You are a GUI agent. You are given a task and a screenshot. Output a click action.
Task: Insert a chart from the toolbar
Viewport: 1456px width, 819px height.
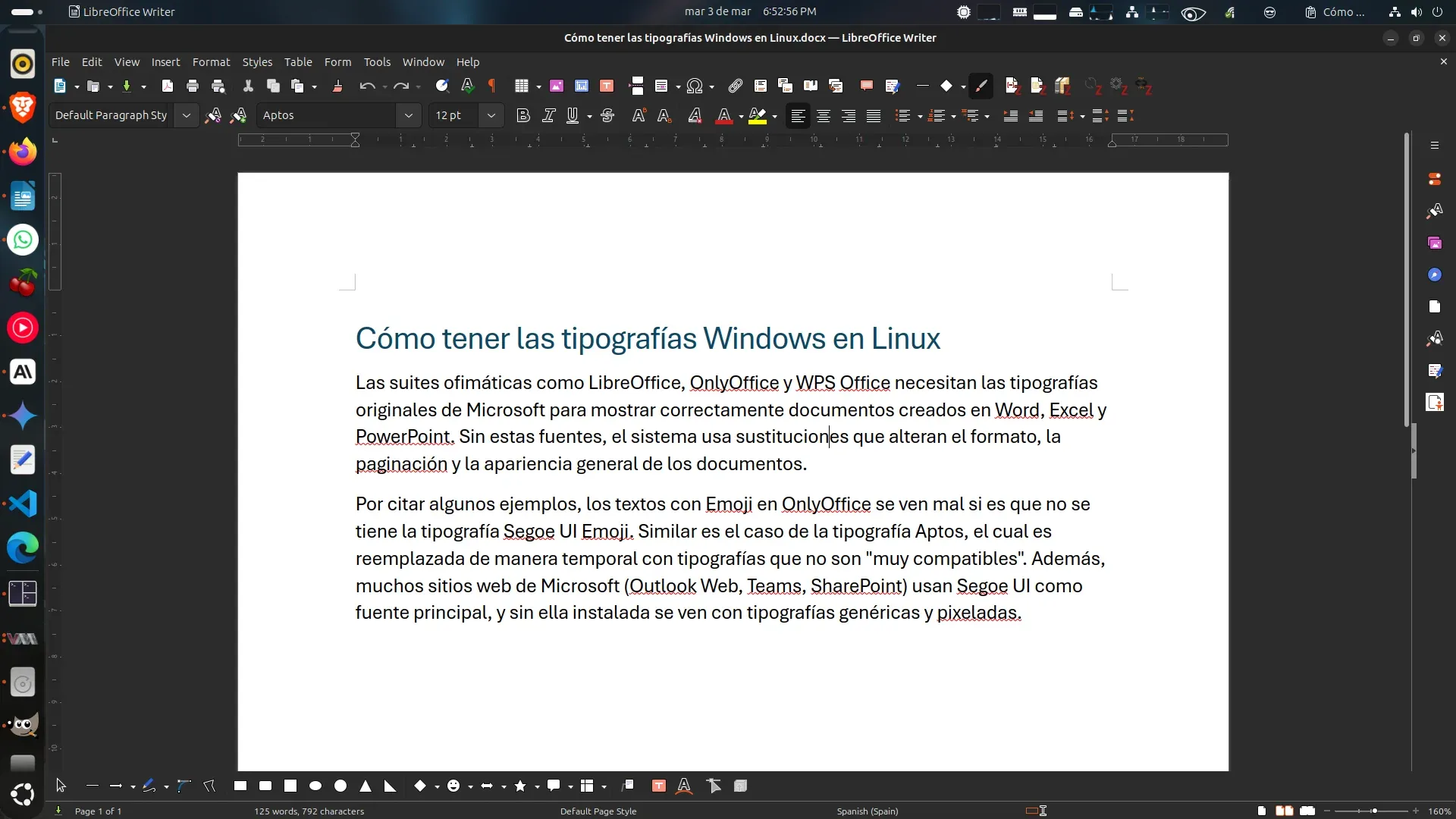[582, 86]
